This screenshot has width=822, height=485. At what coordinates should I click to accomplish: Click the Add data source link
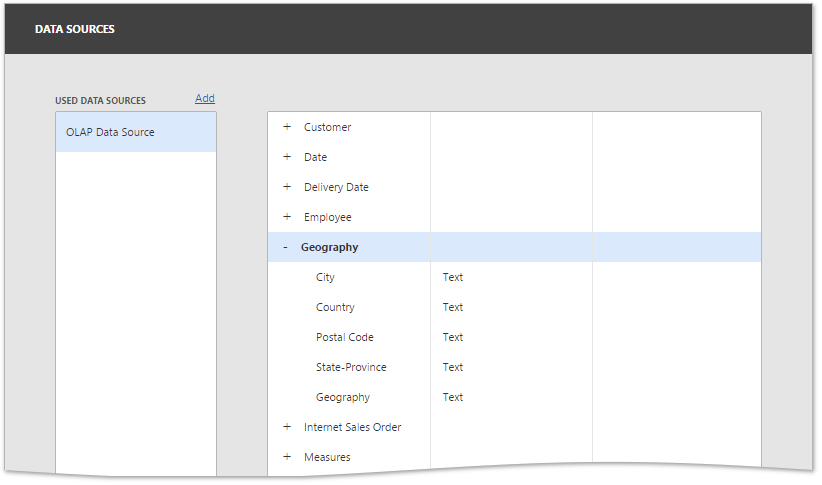click(x=205, y=98)
